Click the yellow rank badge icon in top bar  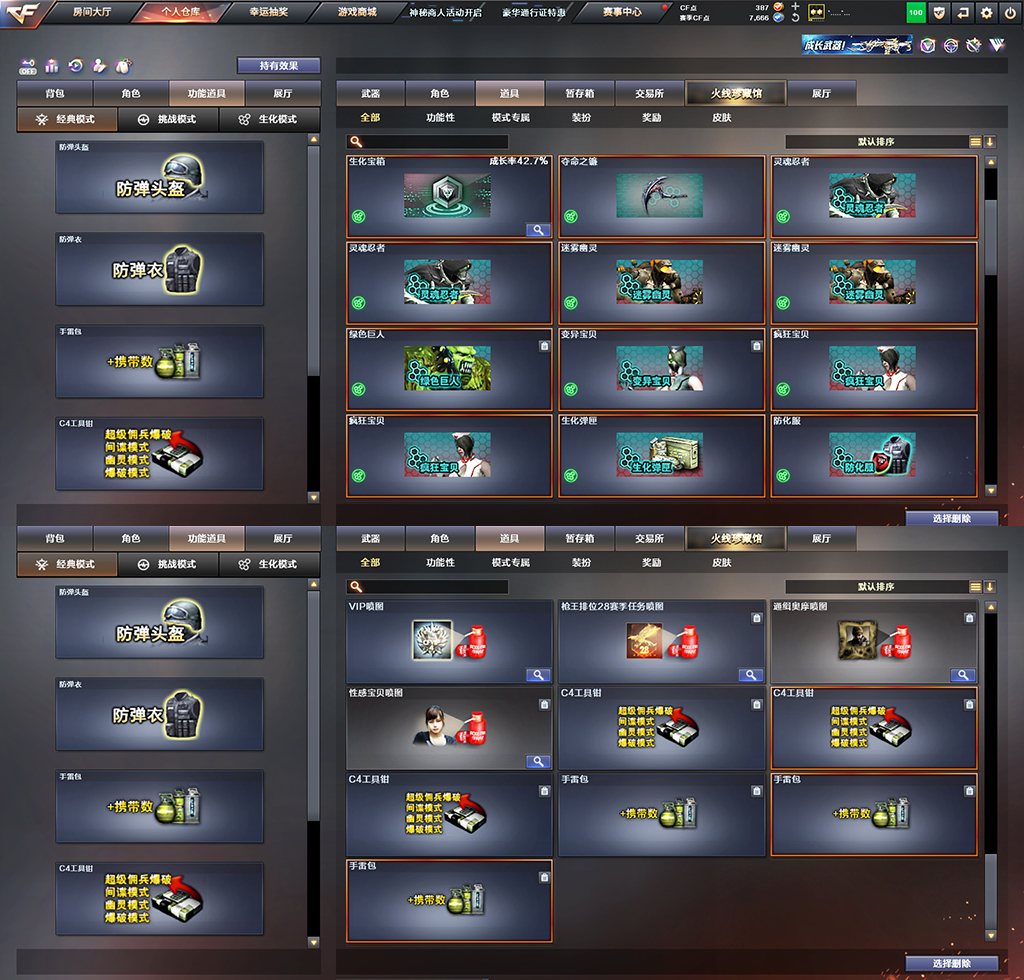(816, 12)
